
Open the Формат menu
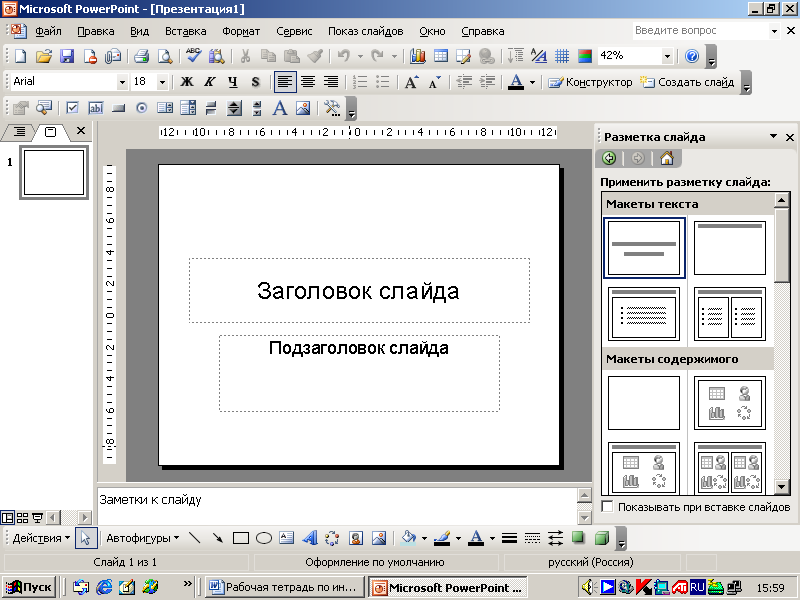click(x=241, y=31)
